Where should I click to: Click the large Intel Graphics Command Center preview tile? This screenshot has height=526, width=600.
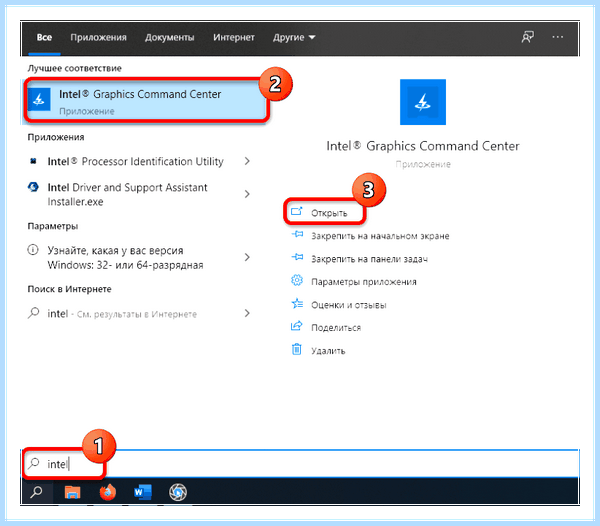(x=423, y=102)
